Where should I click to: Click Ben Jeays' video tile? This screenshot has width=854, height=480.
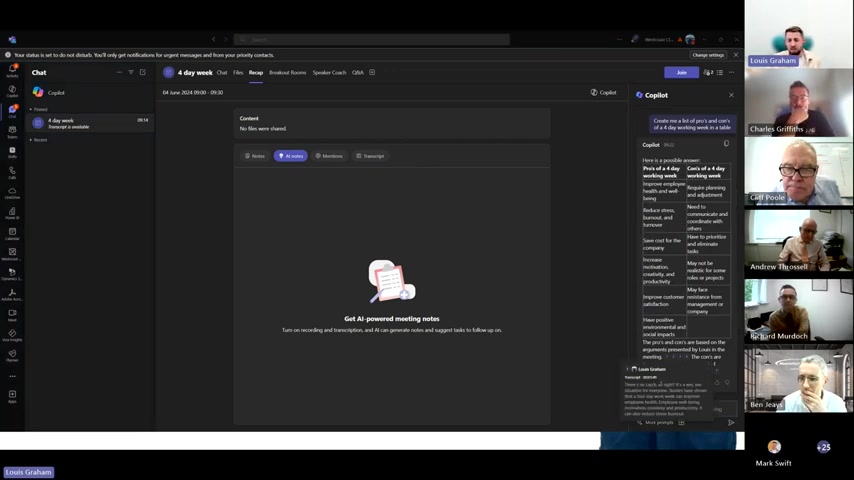tap(798, 378)
